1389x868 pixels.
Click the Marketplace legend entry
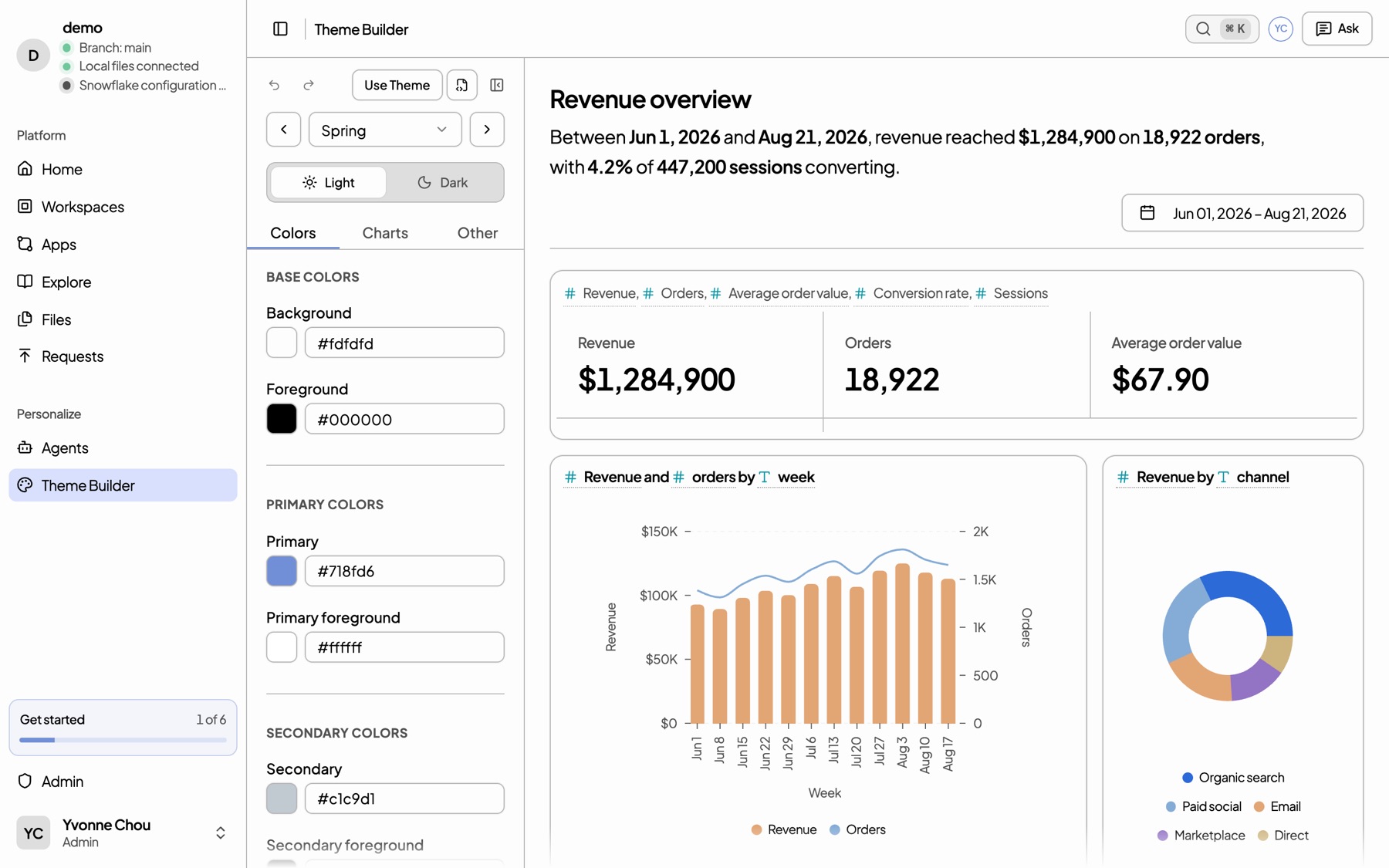point(1201,836)
